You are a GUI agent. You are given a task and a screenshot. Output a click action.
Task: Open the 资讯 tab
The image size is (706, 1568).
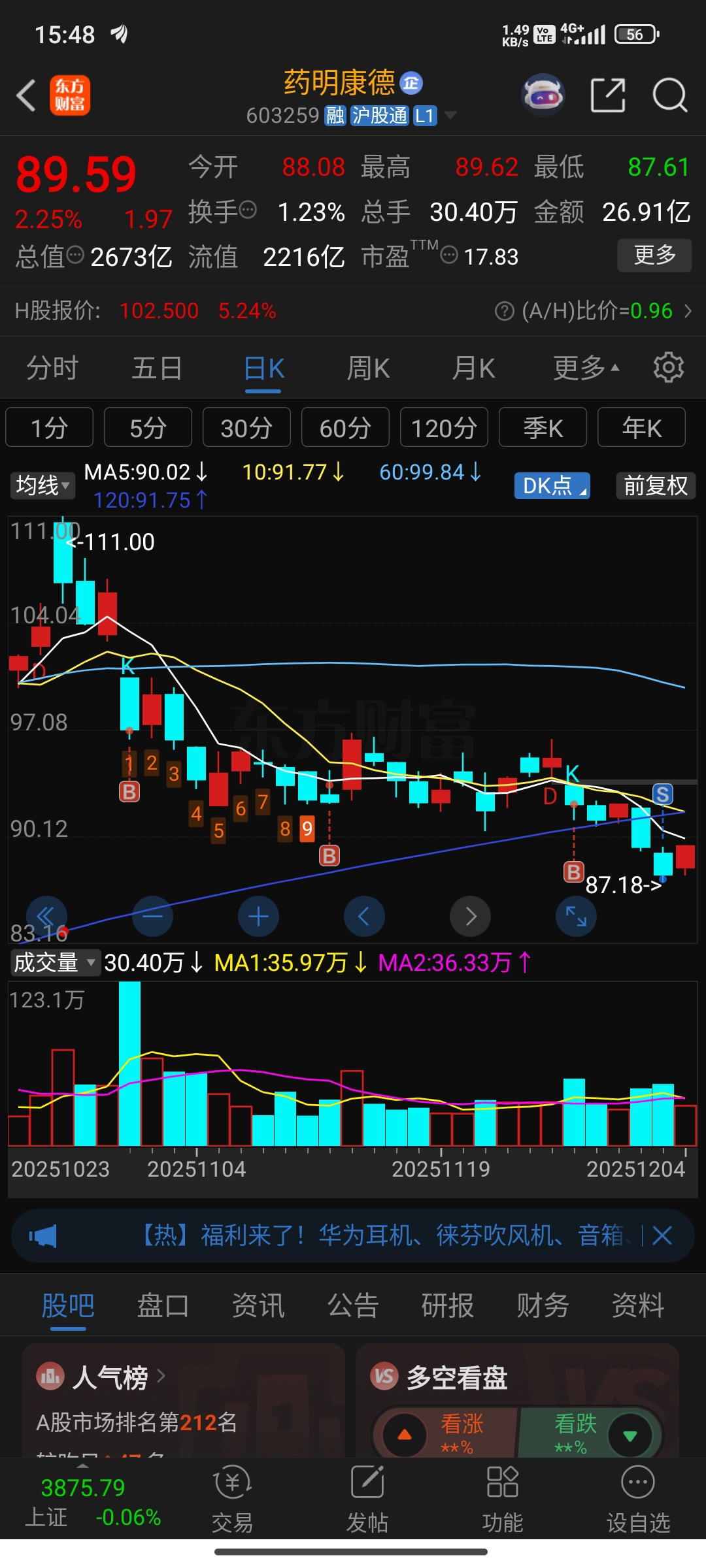coord(258,1305)
